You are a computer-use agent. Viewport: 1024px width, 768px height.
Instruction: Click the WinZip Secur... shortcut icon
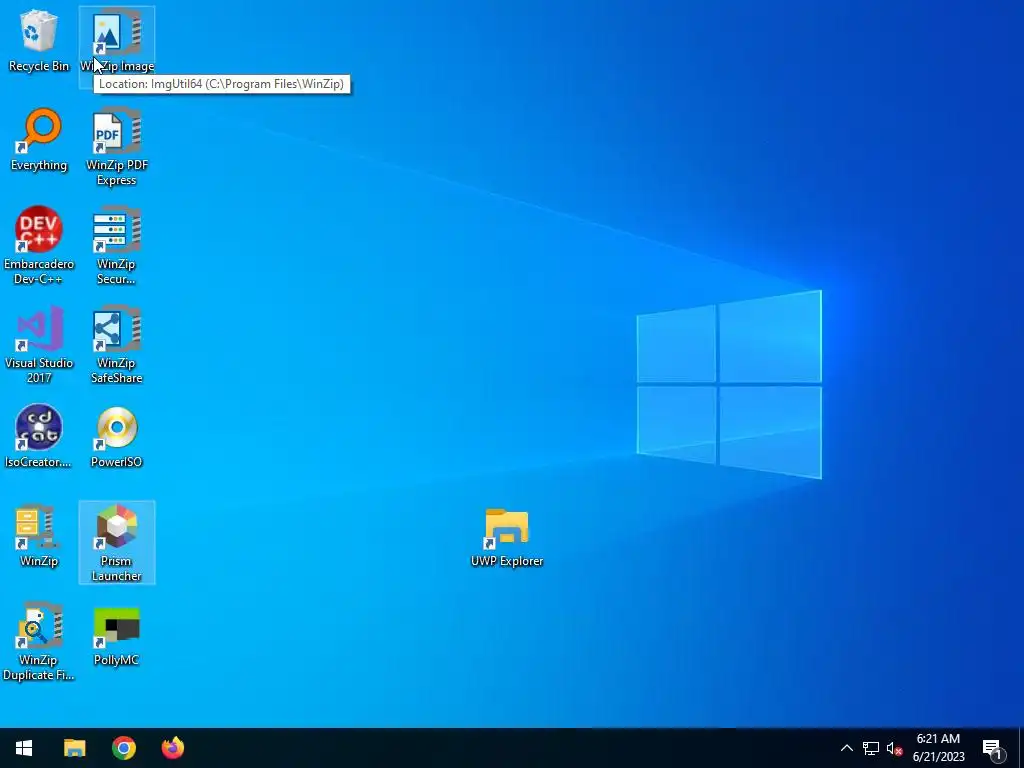[117, 246]
